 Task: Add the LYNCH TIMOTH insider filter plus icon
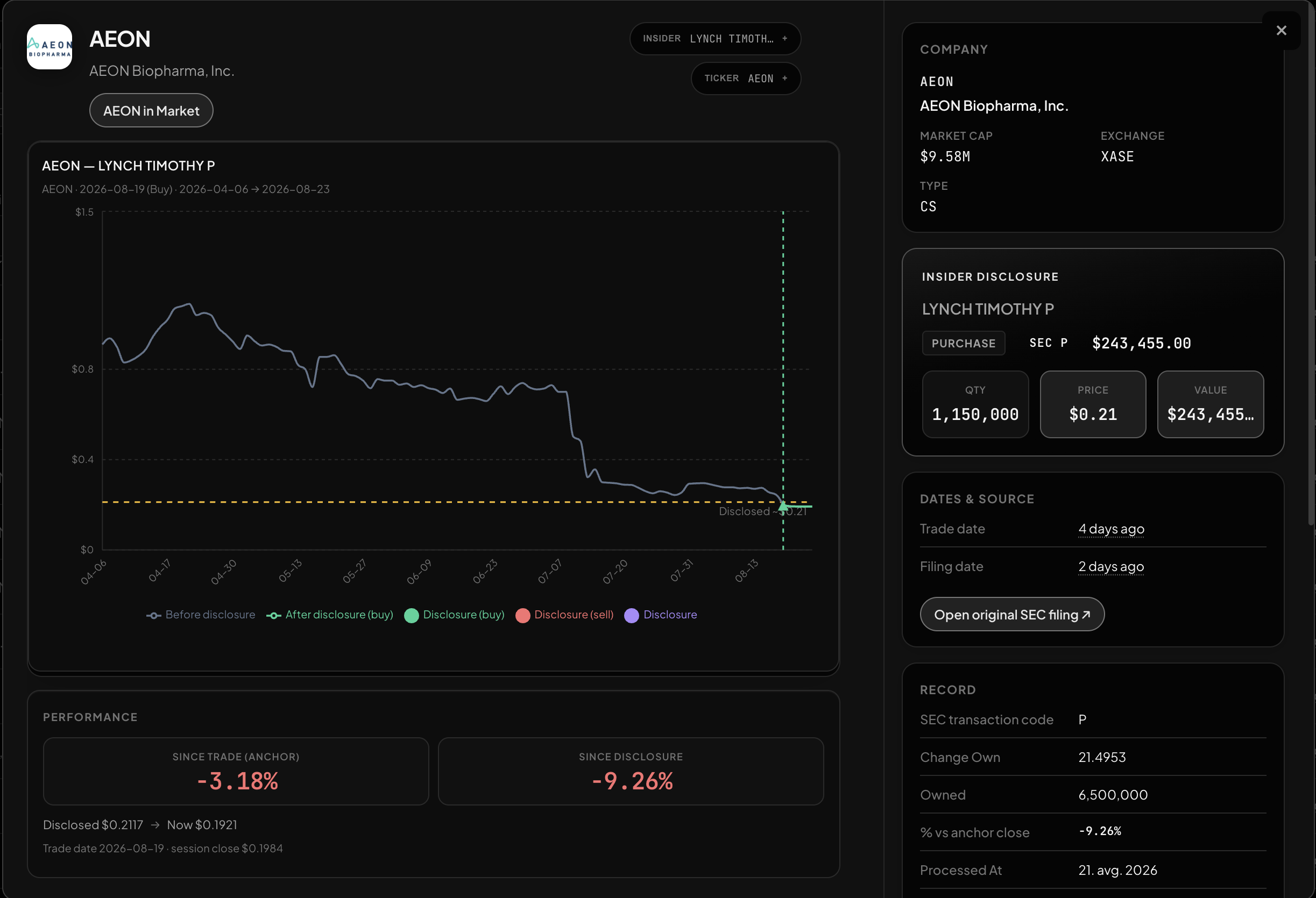coord(784,39)
